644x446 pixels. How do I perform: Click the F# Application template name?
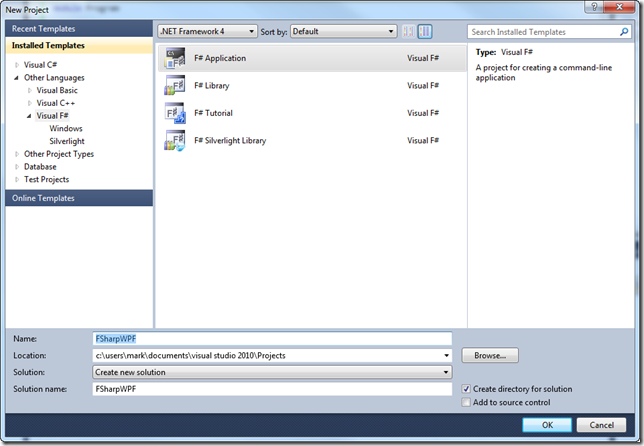220,58
